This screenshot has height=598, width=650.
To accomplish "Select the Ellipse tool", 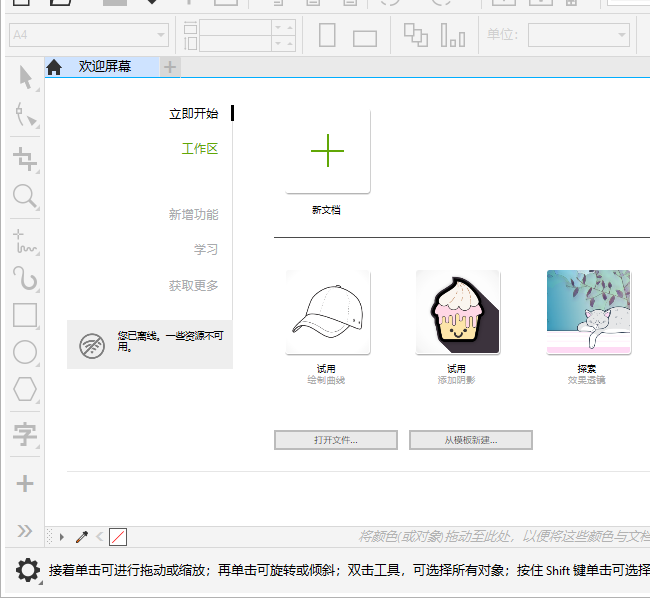I will [25, 352].
